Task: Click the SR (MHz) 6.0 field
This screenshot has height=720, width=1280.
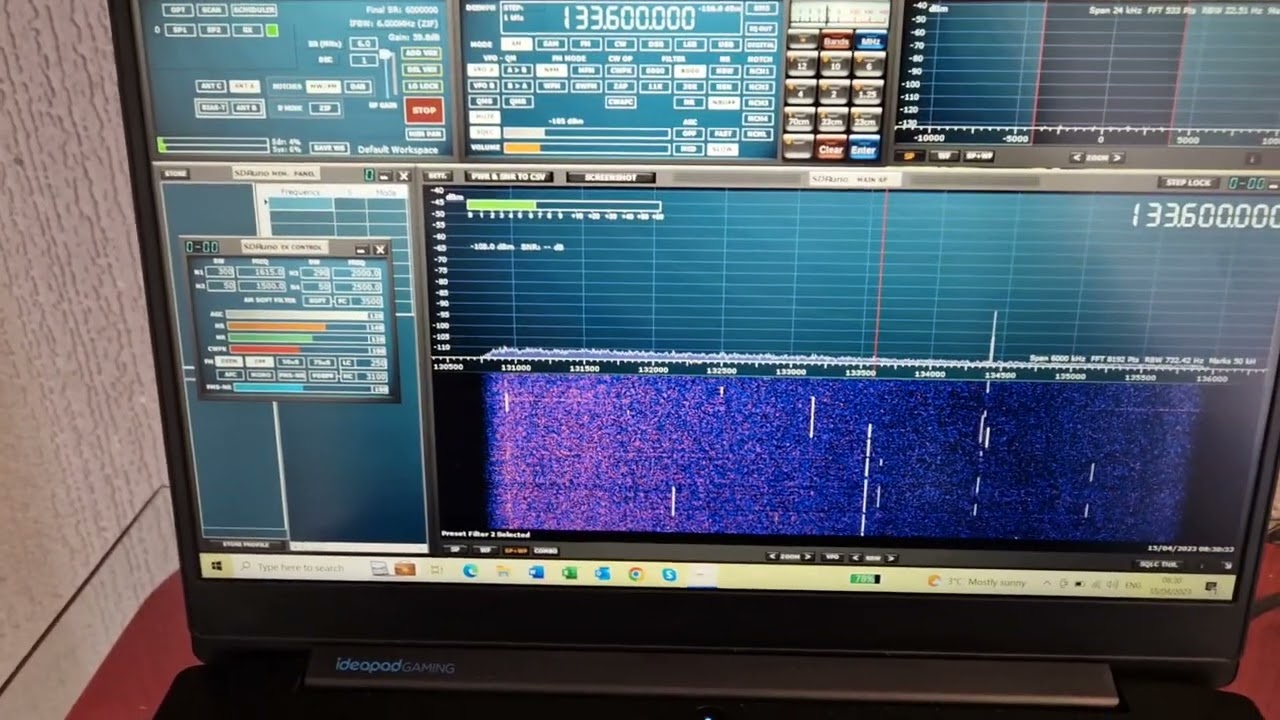Action: click(364, 44)
